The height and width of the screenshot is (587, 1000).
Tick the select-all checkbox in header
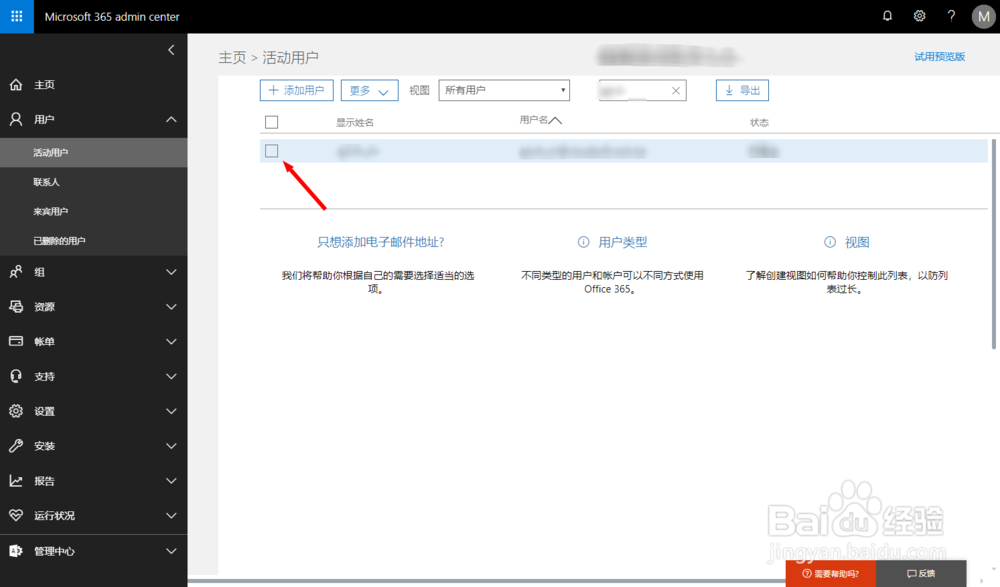coord(272,122)
